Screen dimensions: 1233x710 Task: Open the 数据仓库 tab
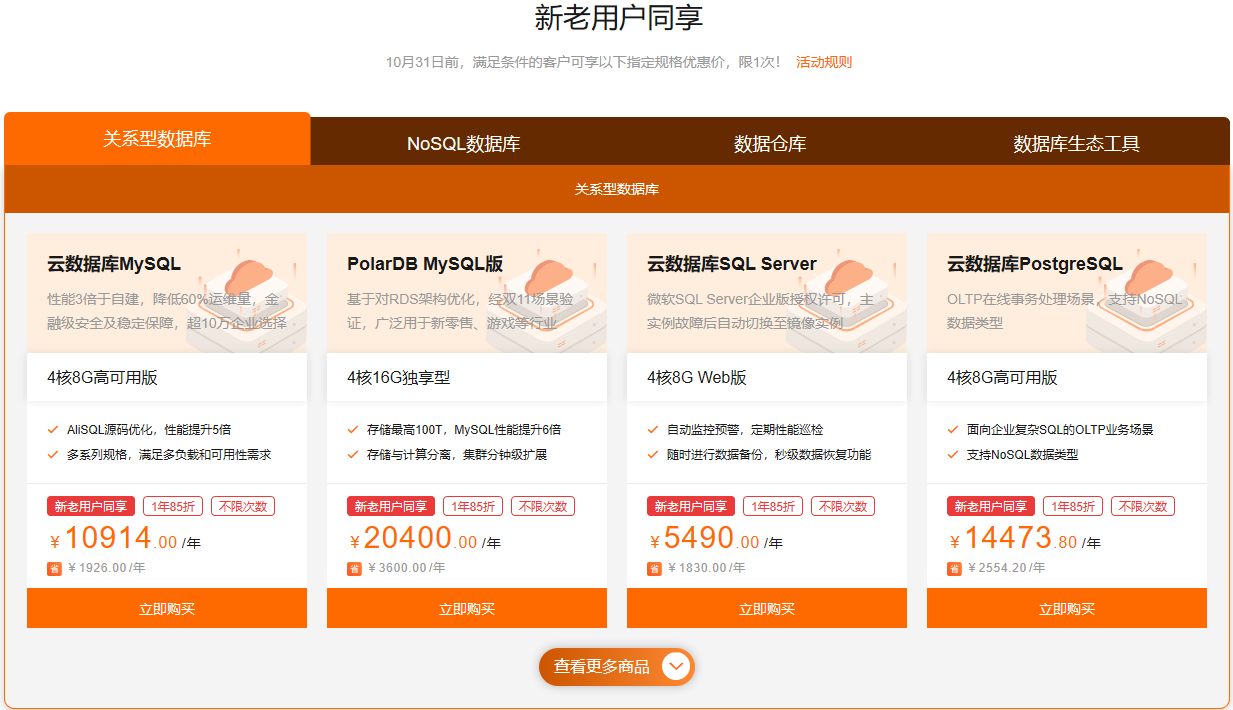[770, 143]
